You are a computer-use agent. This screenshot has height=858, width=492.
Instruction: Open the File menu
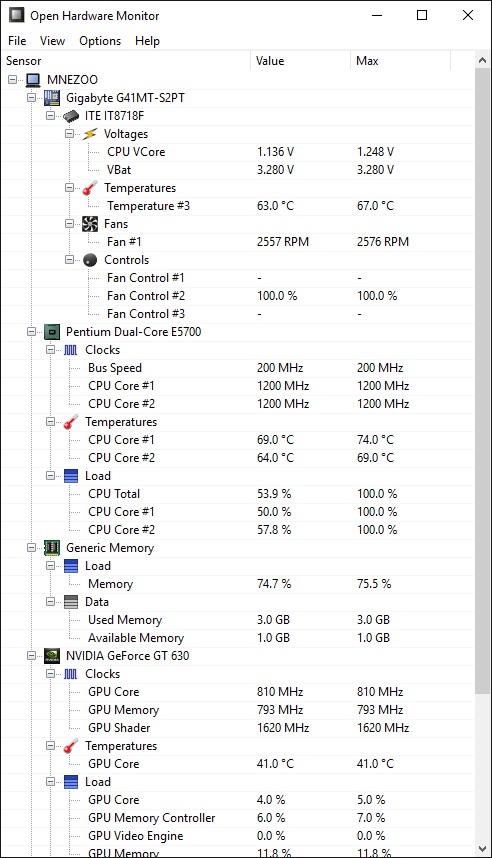17,41
